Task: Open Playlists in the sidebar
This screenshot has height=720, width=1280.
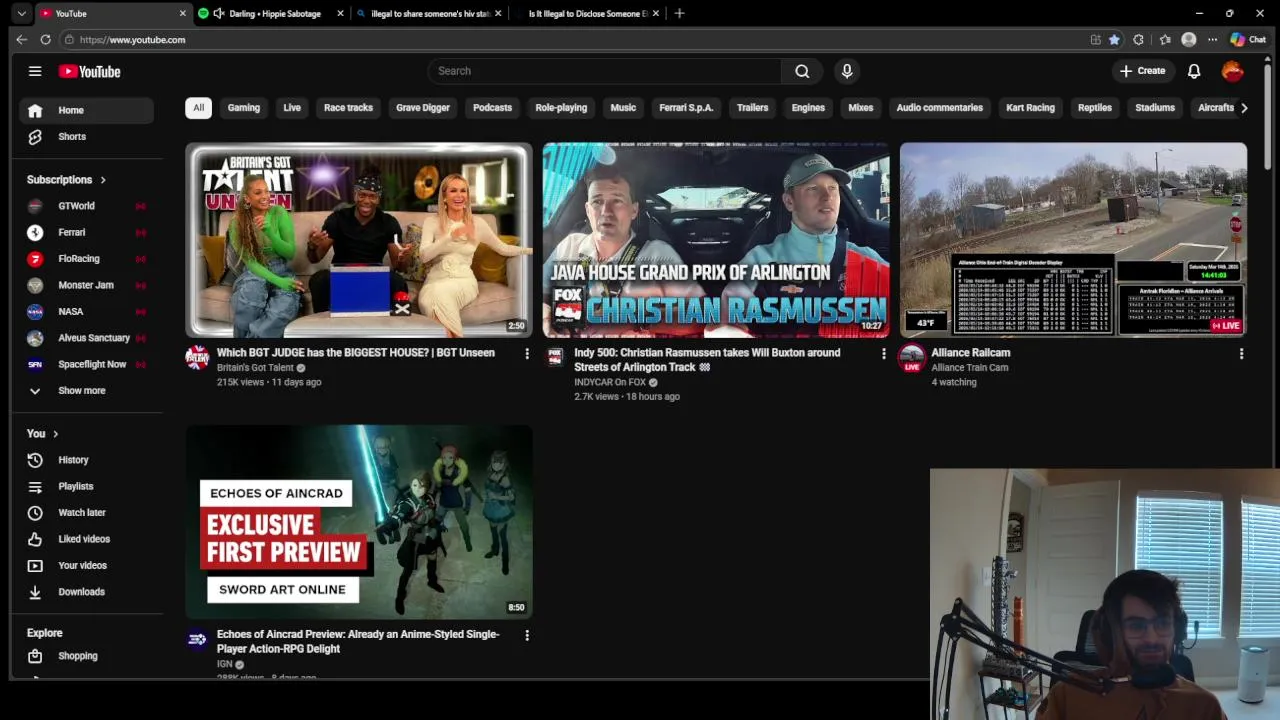Action: point(86,486)
